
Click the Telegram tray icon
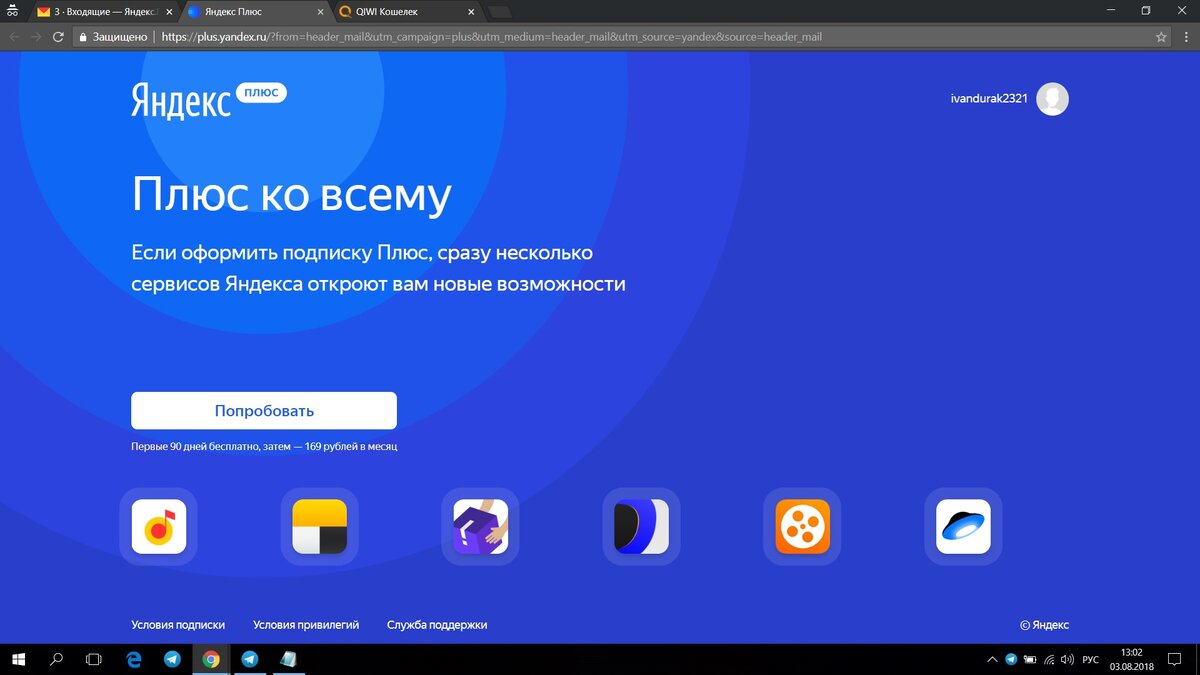(x=1011, y=660)
